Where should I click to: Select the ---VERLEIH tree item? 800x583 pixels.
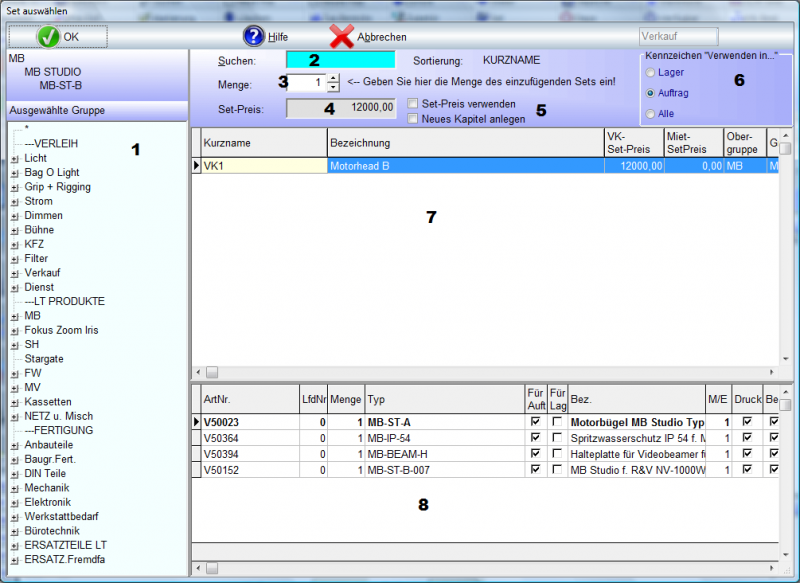point(51,143)
